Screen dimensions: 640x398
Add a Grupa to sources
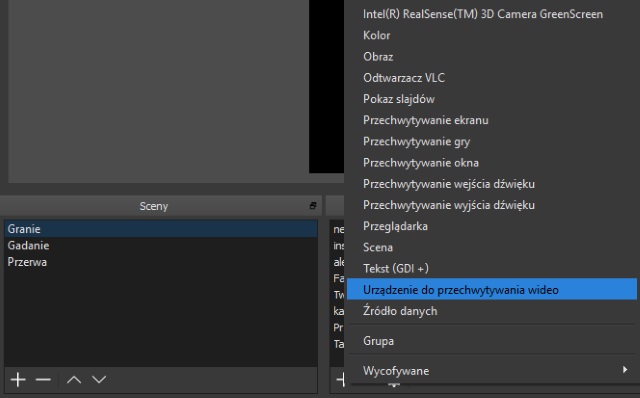[x=492, y=341]
